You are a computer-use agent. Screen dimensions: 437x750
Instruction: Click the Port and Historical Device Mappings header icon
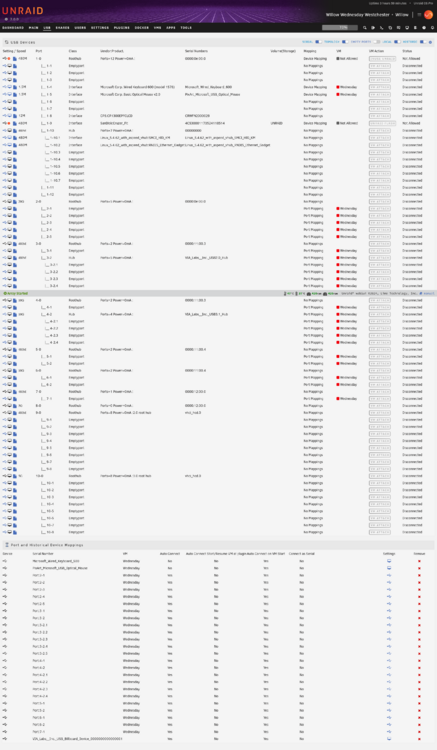[x=6, y=545]
